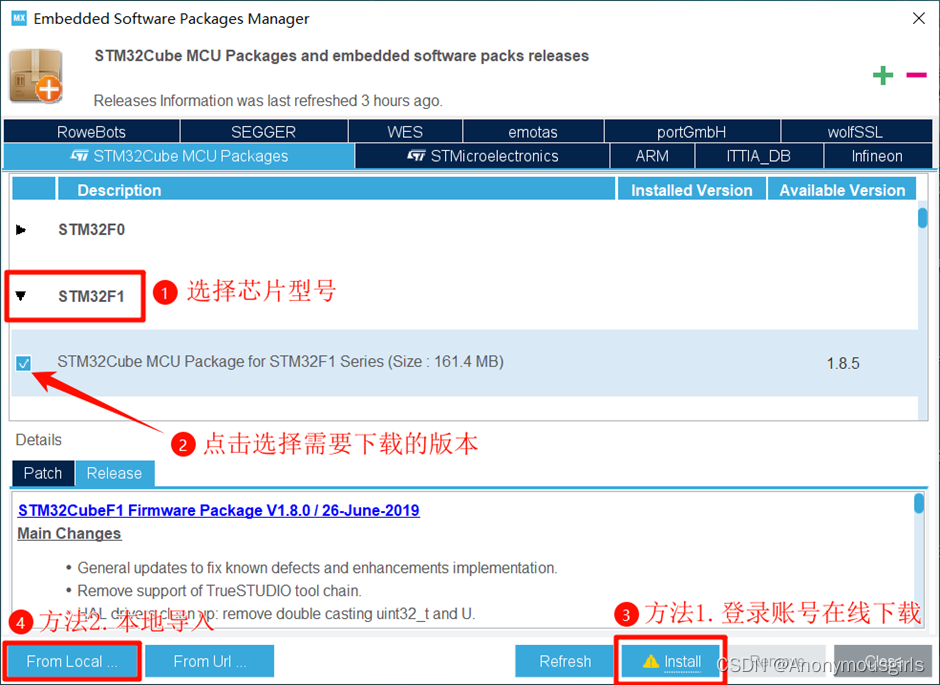Click the General updates to fix known defects bullet
The width and height of the screenshot is (940, 685).
pyautogui.click(x=317, y=568)
